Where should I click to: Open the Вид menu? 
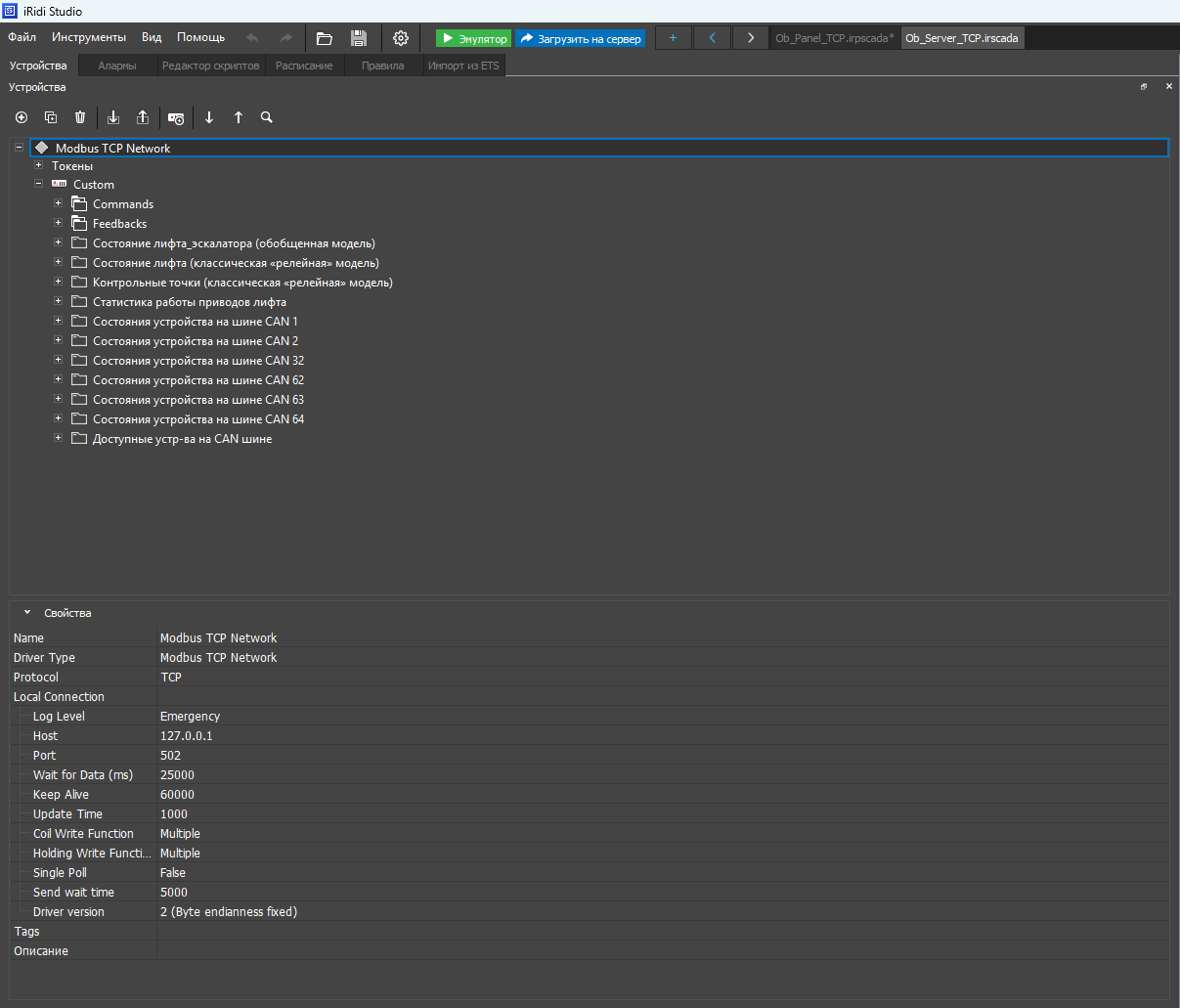[152, 37]
